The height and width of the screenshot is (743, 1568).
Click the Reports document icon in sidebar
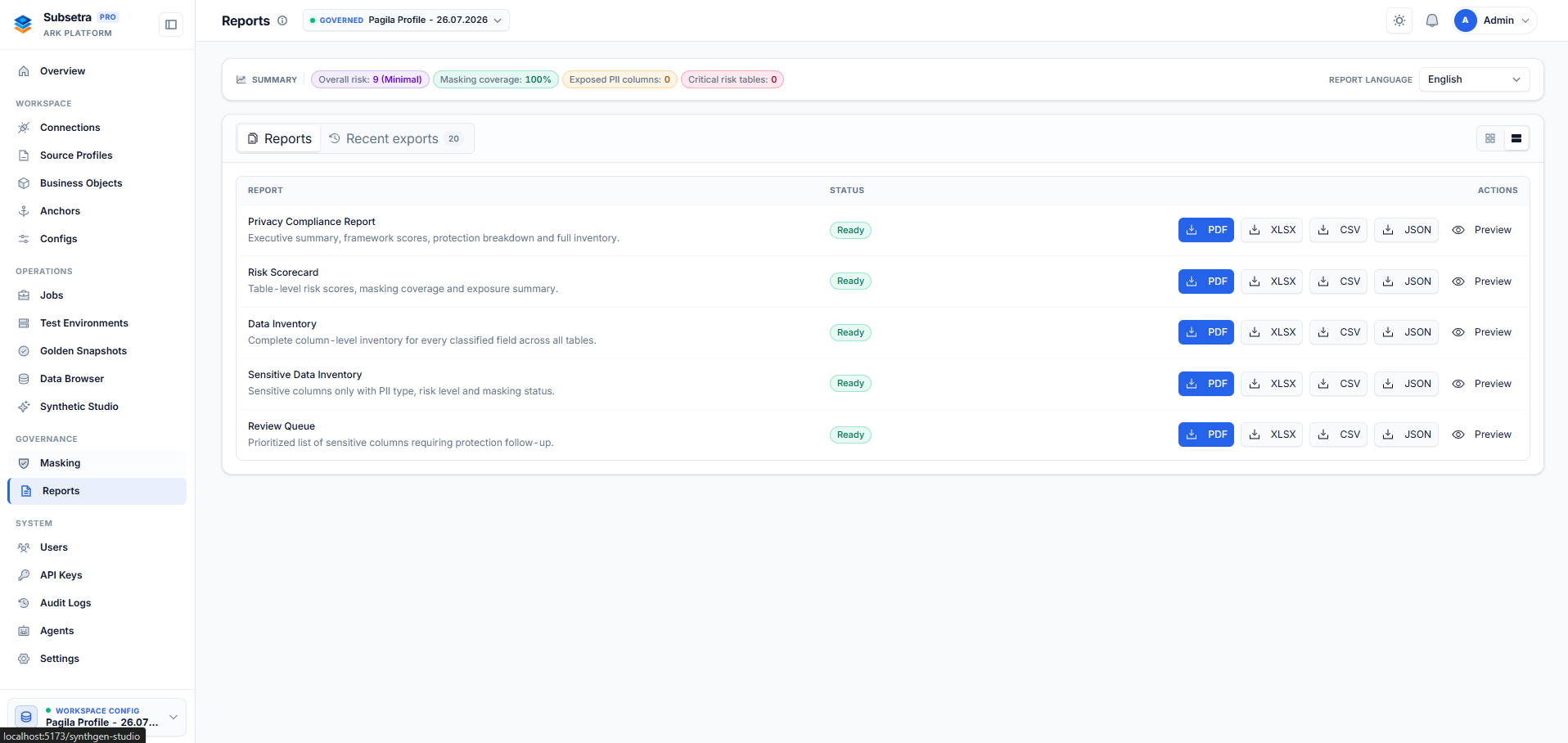[26, 491]
